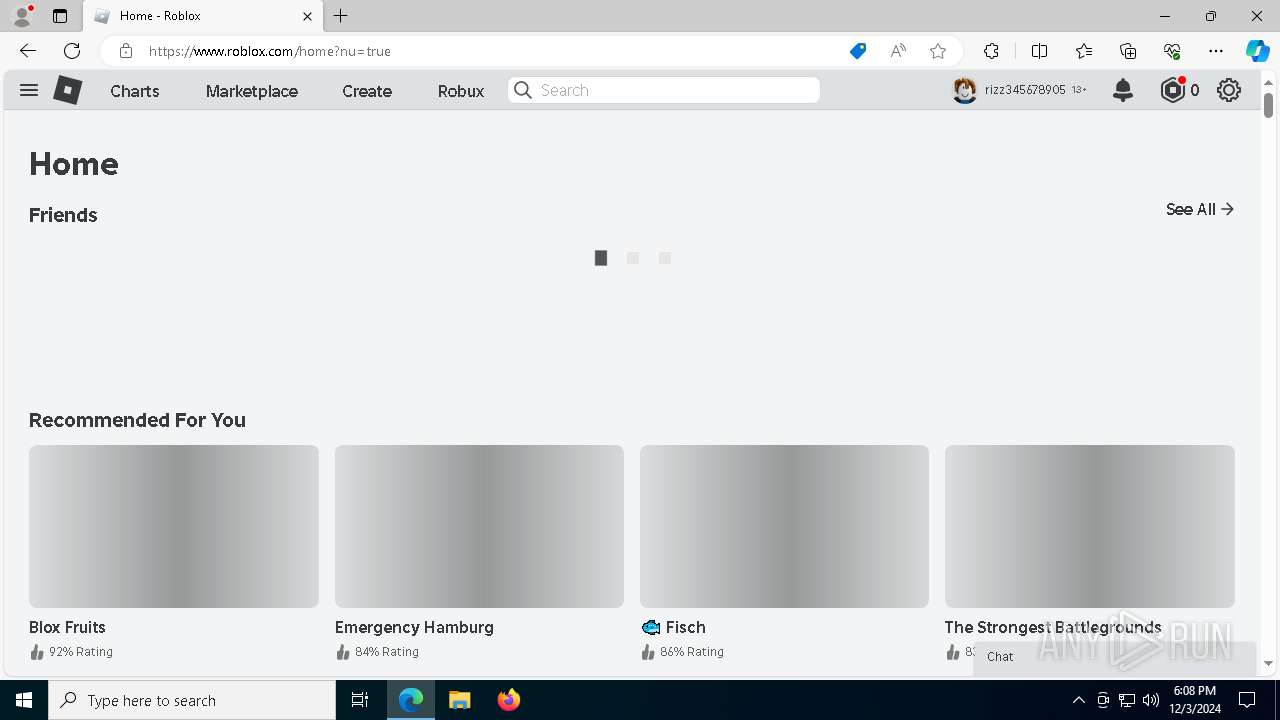
Task: Click the 86% Rating text
Action: [x=692, y=652]
